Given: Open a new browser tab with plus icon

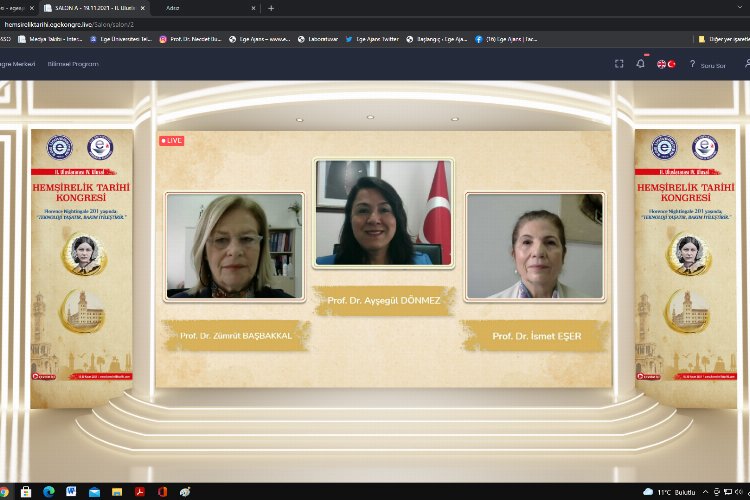Looking at the screenshot, I should (x=271, y=8).
